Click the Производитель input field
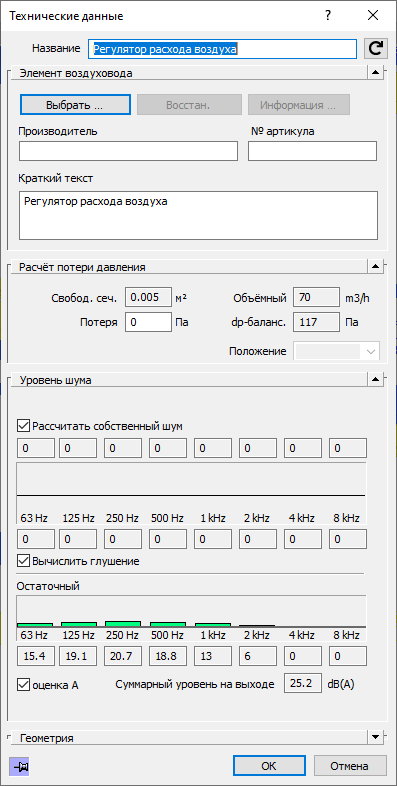 point(128,151)
